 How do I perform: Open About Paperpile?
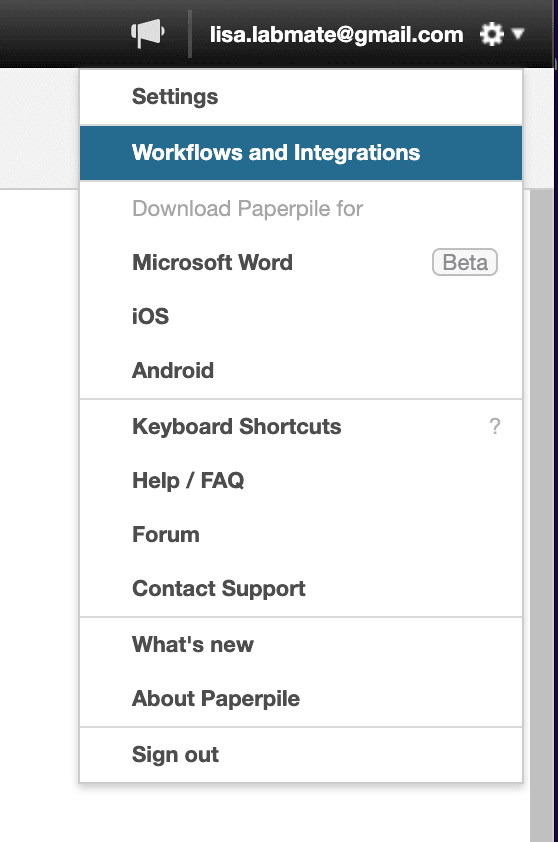[x=301, y=699]
